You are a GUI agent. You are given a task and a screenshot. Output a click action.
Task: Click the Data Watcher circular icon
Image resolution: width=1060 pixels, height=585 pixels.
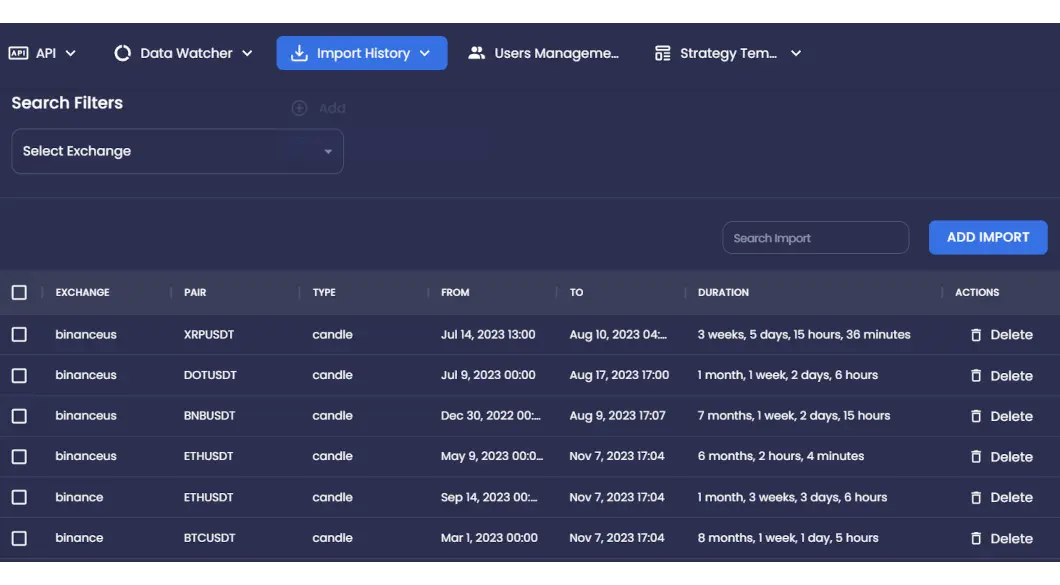point(123,53)
